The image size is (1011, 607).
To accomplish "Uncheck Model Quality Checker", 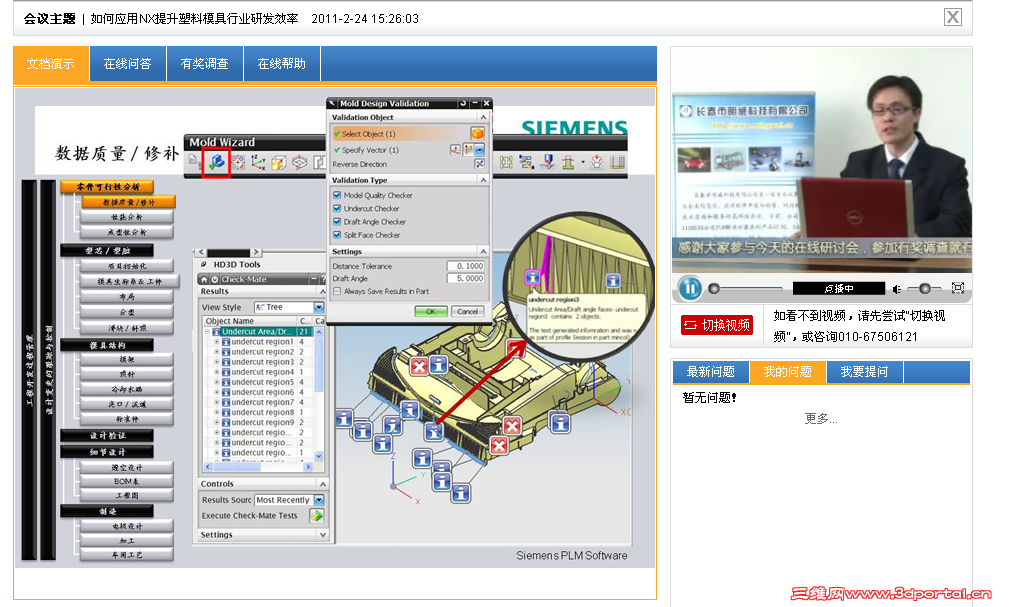I will tap(337, 195).
